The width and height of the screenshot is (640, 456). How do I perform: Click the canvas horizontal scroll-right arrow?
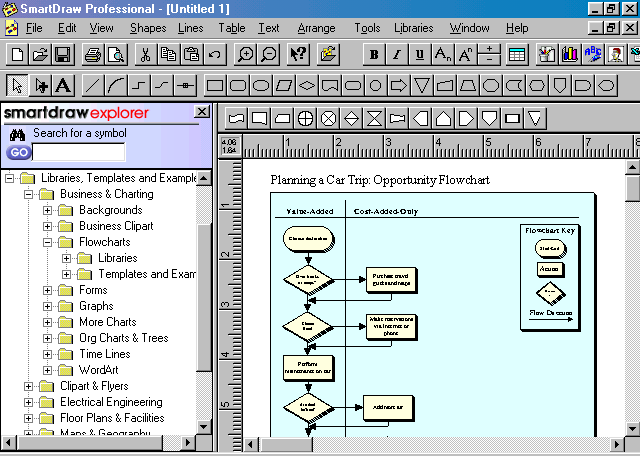[x=617, y=444]
